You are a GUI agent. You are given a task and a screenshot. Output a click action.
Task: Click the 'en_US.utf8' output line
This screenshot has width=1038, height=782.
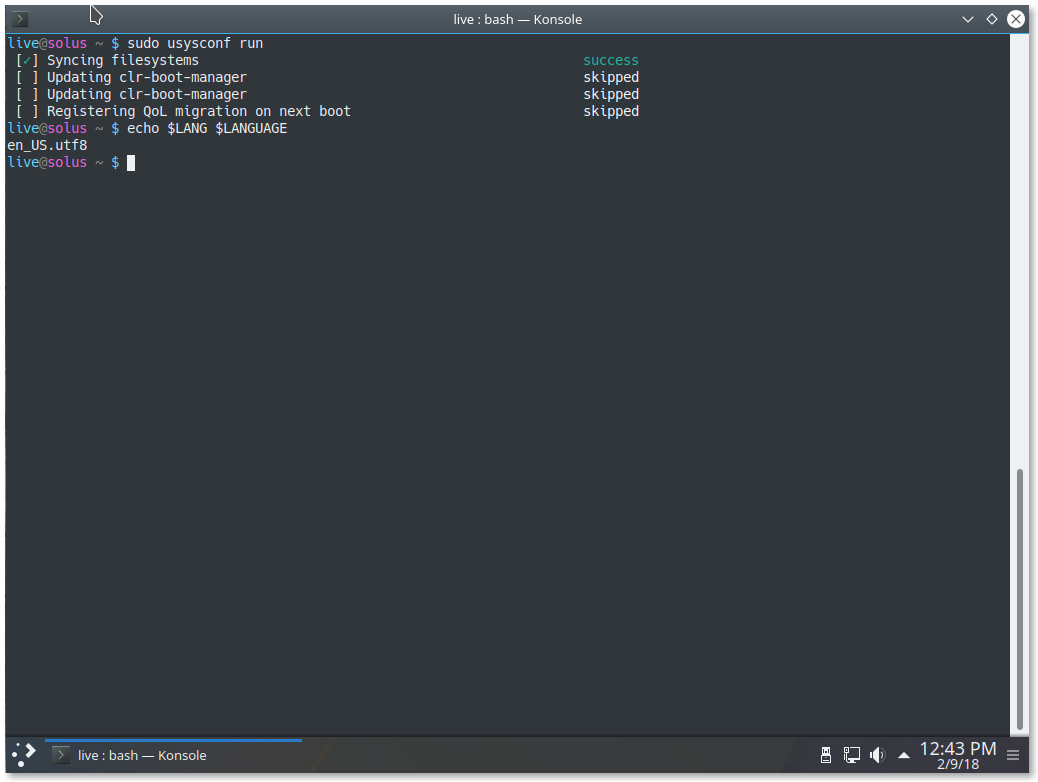(47, 145)
